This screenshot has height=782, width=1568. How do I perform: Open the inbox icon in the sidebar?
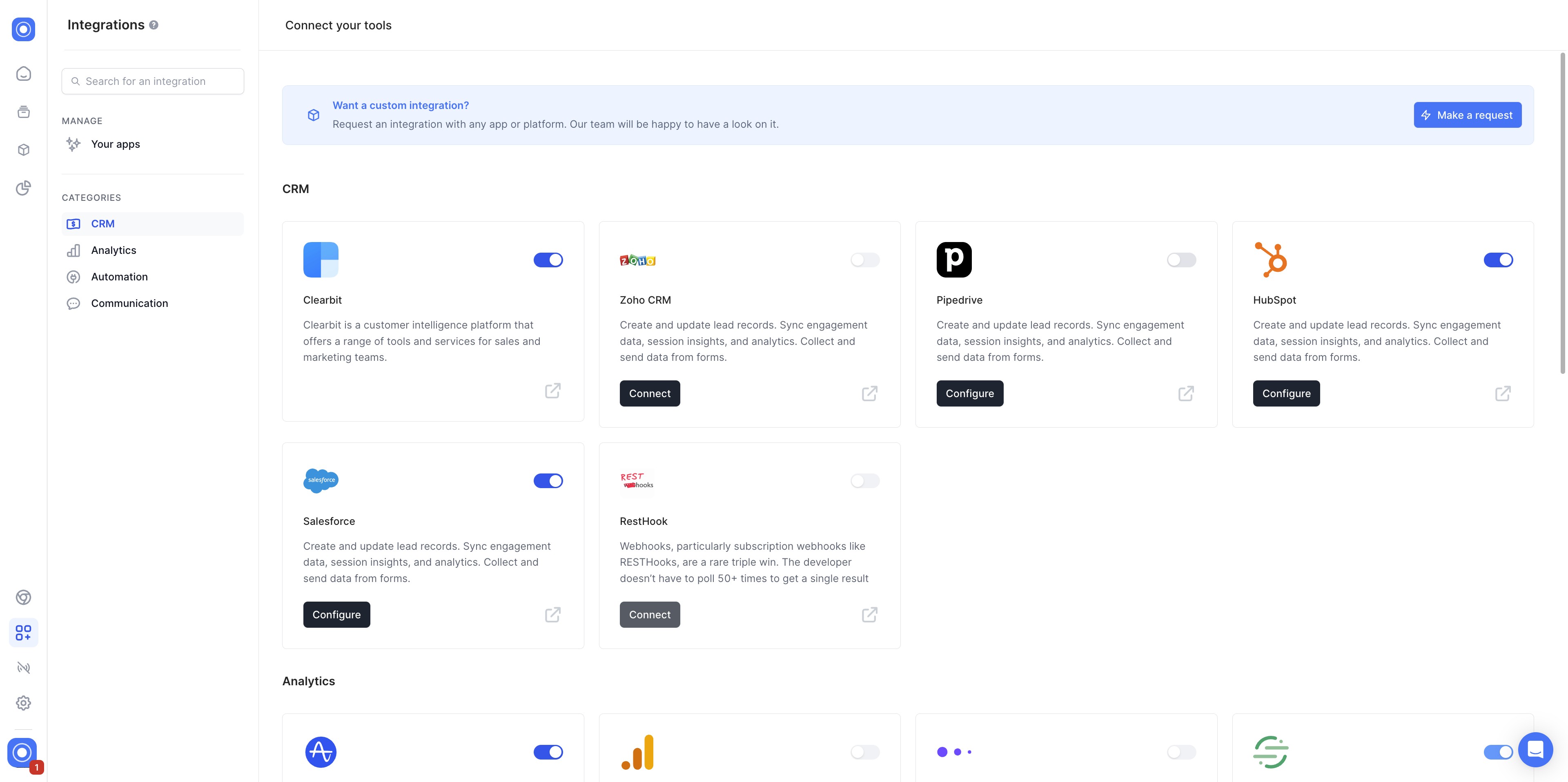point(23,73)
